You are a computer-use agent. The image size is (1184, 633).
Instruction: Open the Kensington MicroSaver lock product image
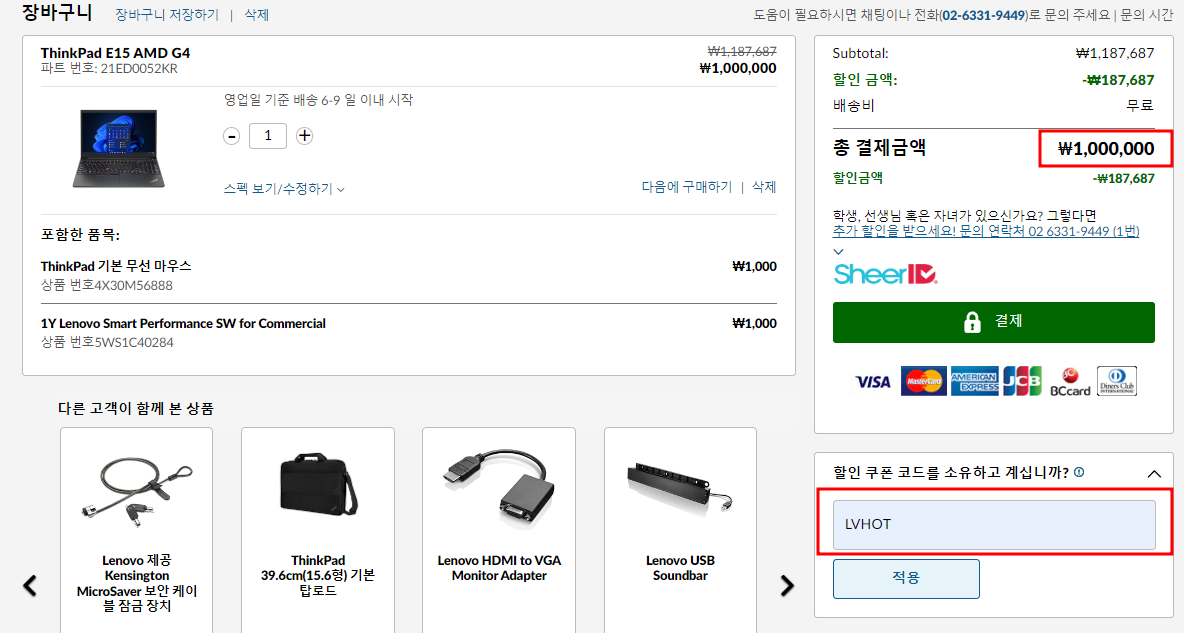pos(137,490)
